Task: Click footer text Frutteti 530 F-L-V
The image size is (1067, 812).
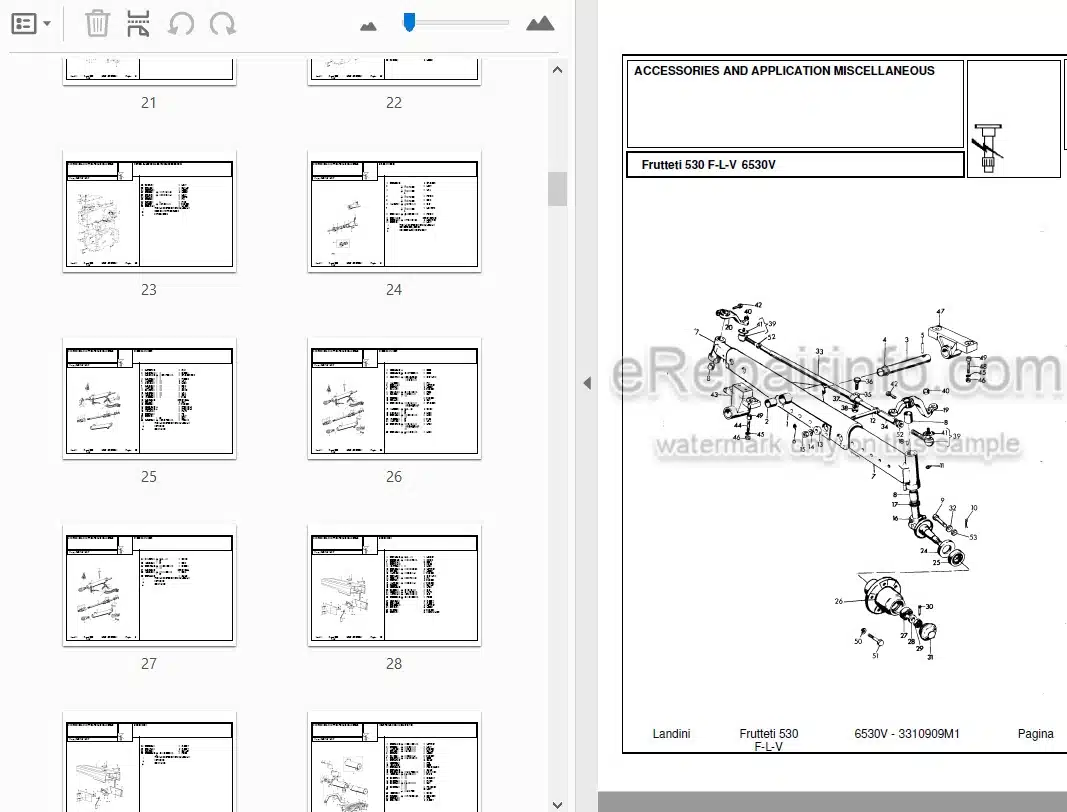Action: [768, 740]
